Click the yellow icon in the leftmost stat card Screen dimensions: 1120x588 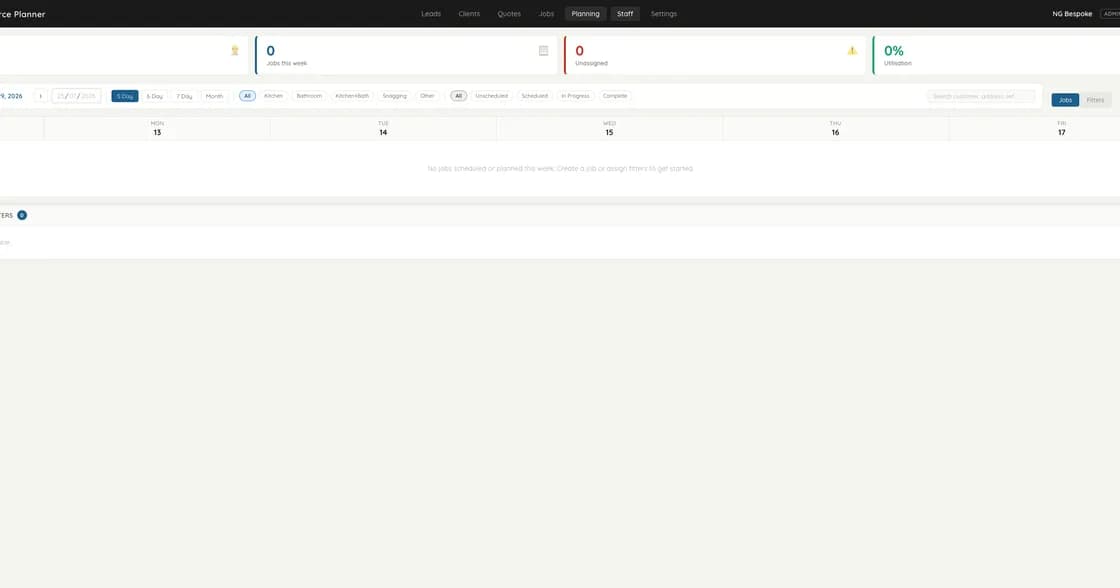[x=235, y=51]
